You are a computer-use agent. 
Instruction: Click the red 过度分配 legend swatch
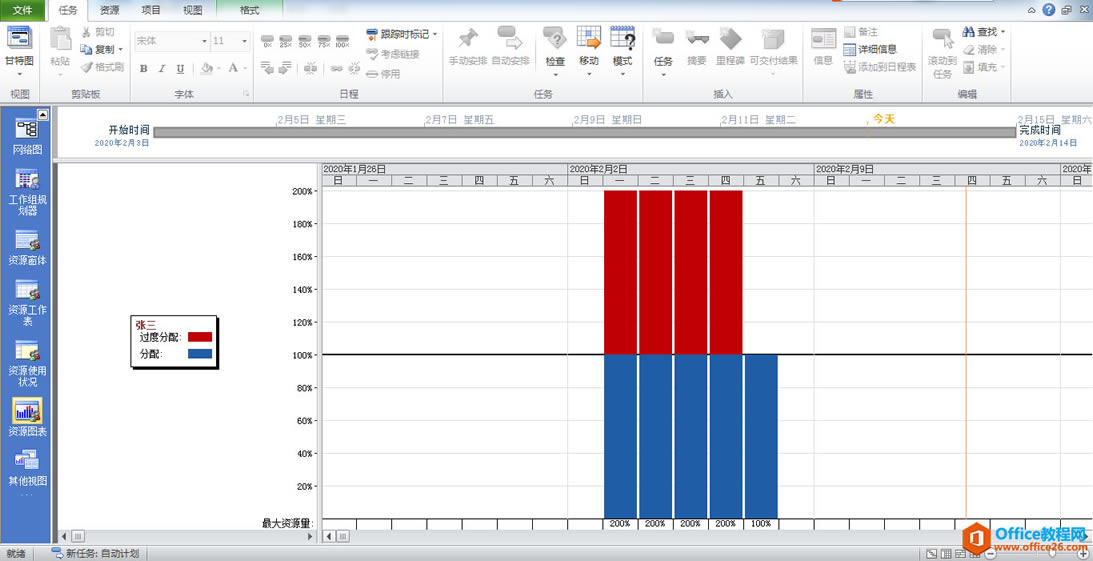click(x=200, y=337)
